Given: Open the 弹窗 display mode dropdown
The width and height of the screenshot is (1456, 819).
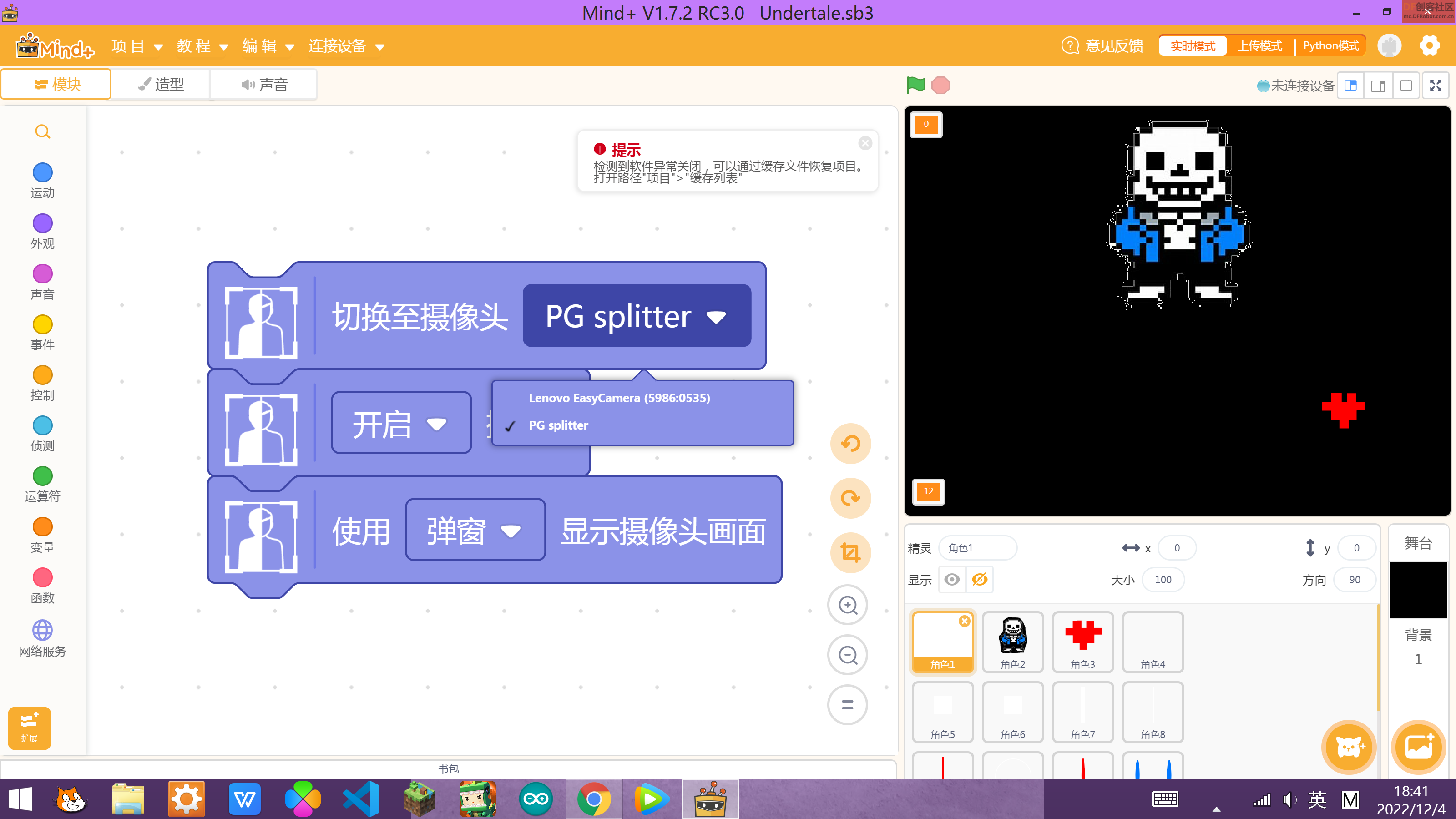Looking at the screenshot, I should click(x=475, y=530).
